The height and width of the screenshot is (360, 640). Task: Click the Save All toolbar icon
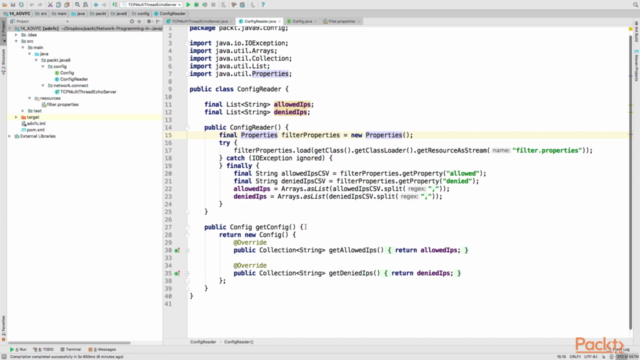13,4
